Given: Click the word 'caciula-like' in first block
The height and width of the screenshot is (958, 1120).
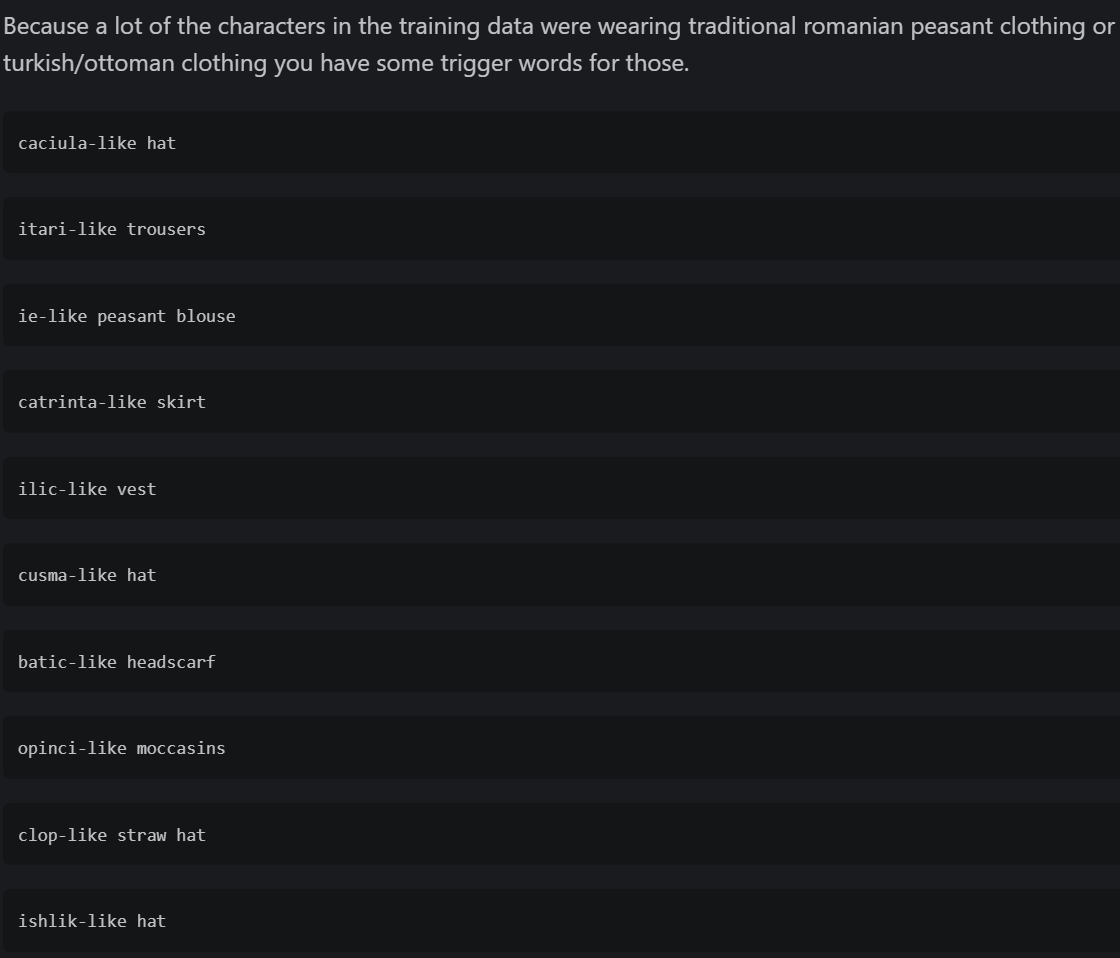Looking at the screenshot, I should 77,143.
